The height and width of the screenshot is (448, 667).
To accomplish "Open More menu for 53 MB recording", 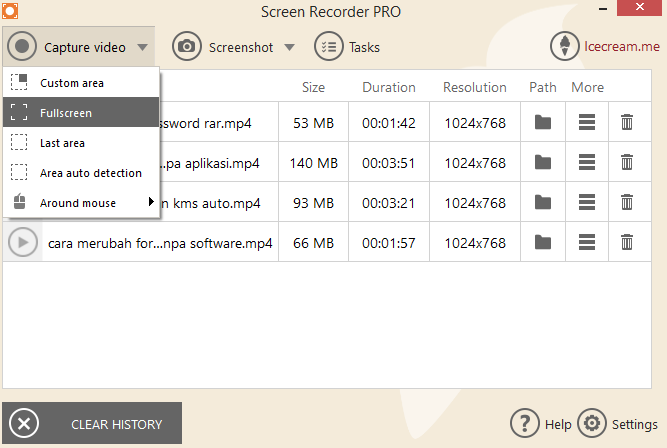I will click(587, 123).
